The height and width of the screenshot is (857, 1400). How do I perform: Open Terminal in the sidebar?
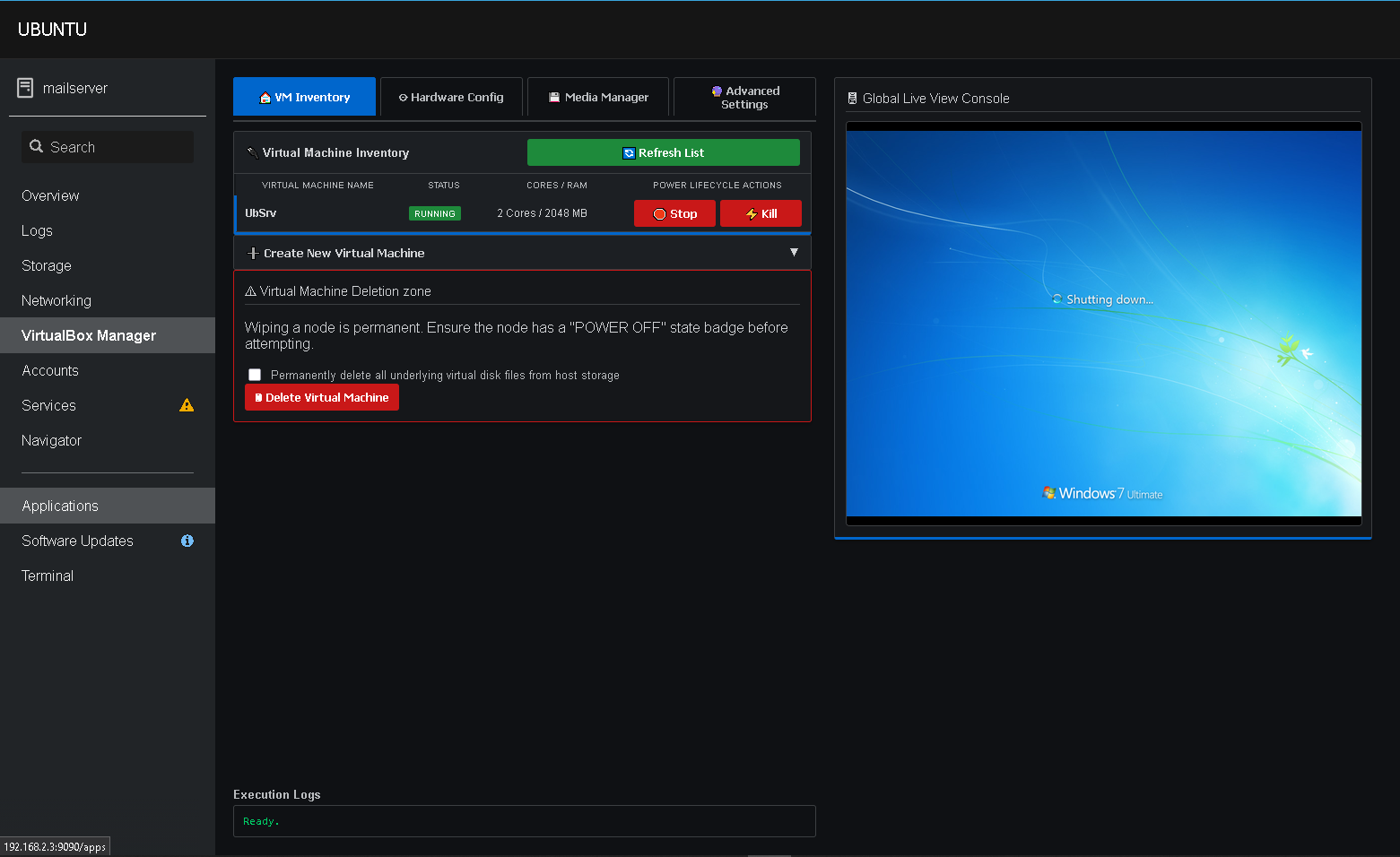click(x=108, y=576)
